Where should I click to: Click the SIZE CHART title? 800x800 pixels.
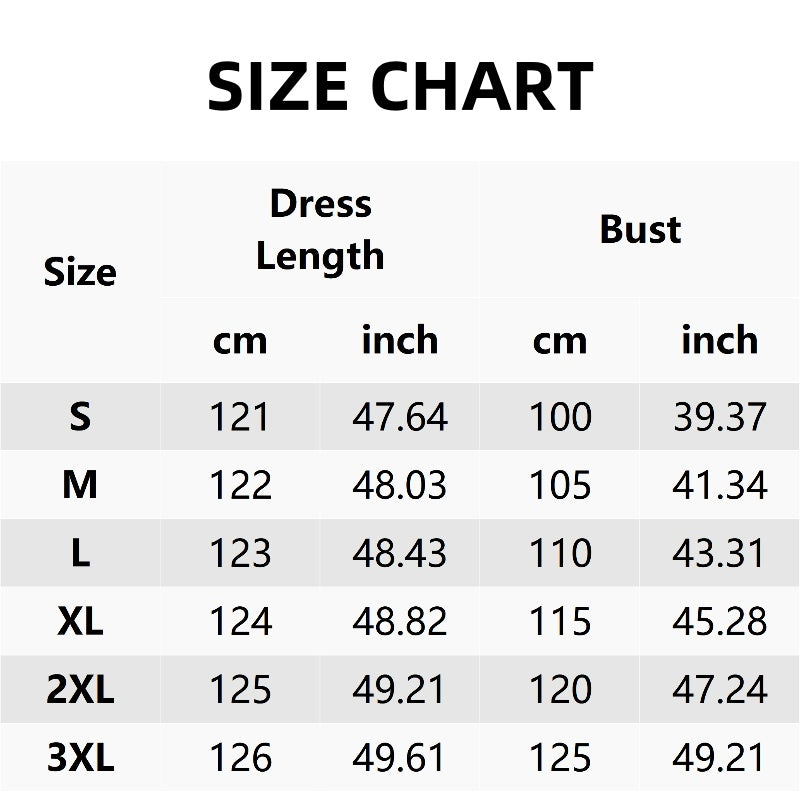coord(400,86)
